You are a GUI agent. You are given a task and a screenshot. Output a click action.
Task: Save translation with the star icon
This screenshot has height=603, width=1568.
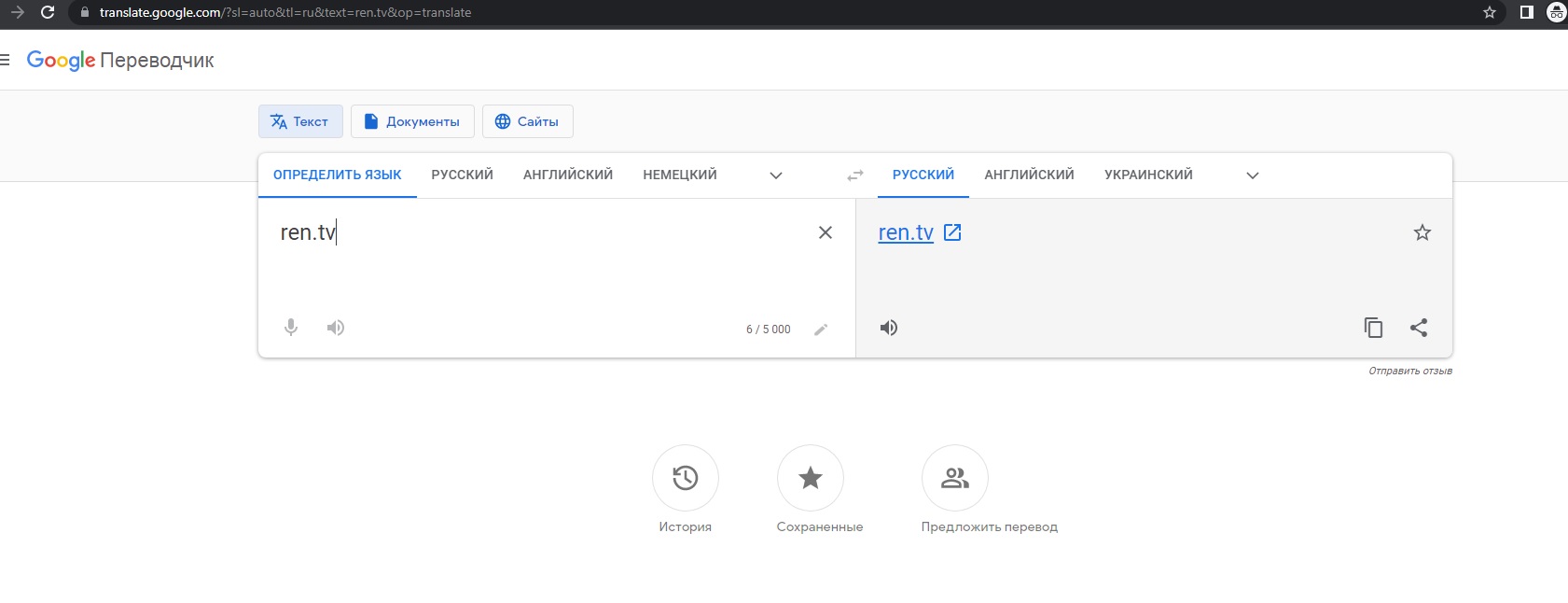(x=1422, y=232)
